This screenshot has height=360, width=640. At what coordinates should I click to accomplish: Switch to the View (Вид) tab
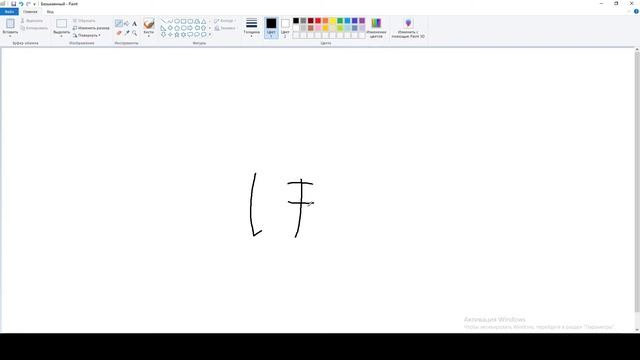[x=50, y=11]
